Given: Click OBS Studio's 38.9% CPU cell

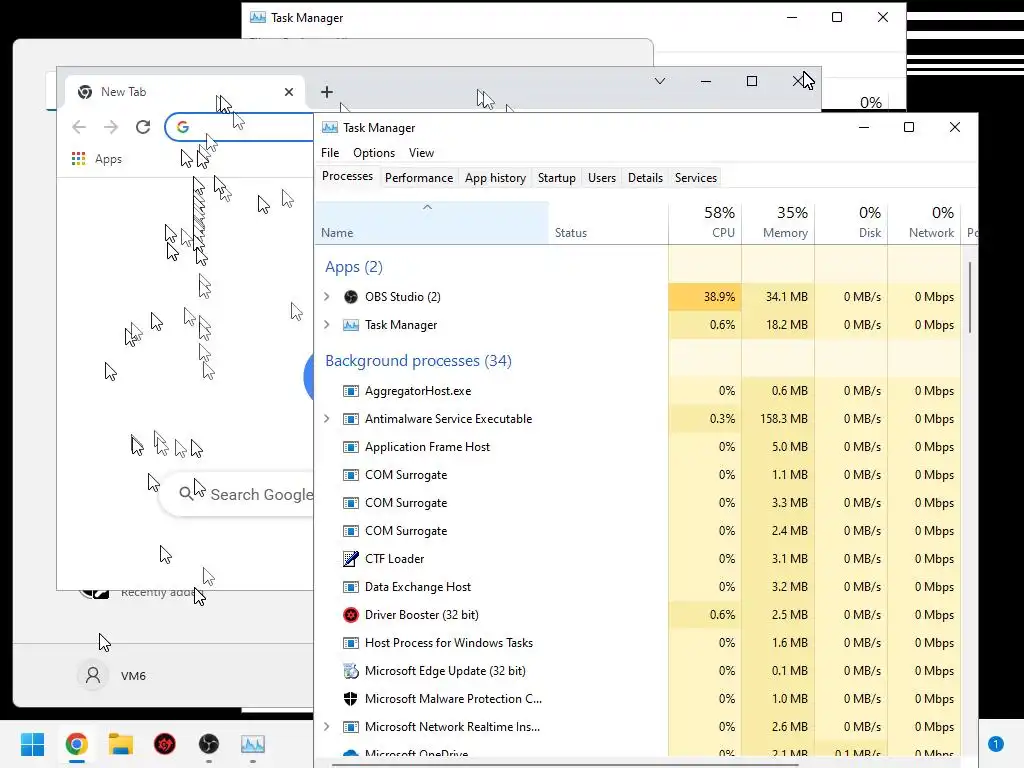Looking at the screenshot, I should point(705,296).
